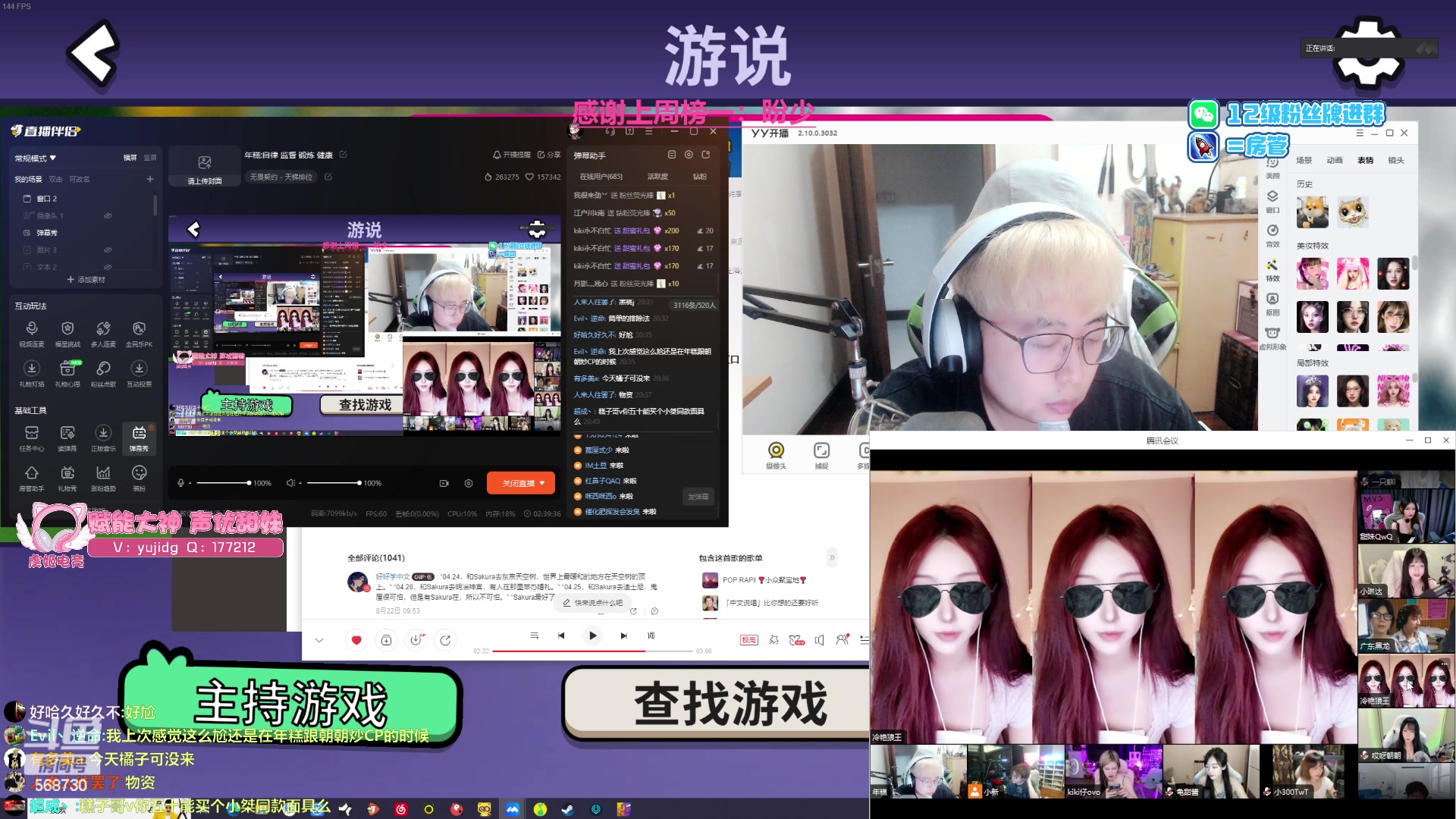Open microphone options small arrow
Image resolution: width=1456 pixels, height=819 pixels.
click(190, 483)
